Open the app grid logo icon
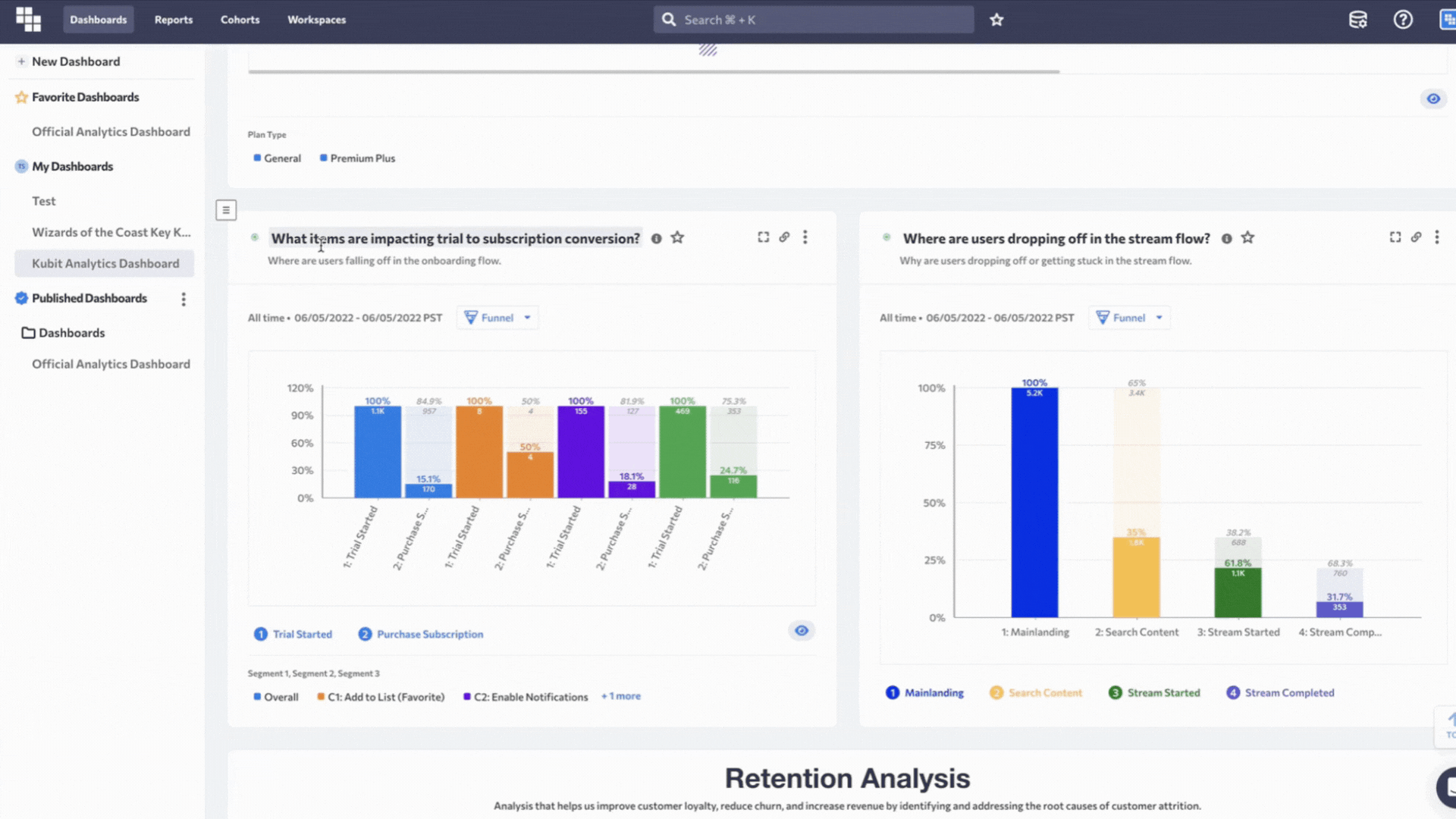Viewport: 1456px width, 819px height. tap(28, 20)
